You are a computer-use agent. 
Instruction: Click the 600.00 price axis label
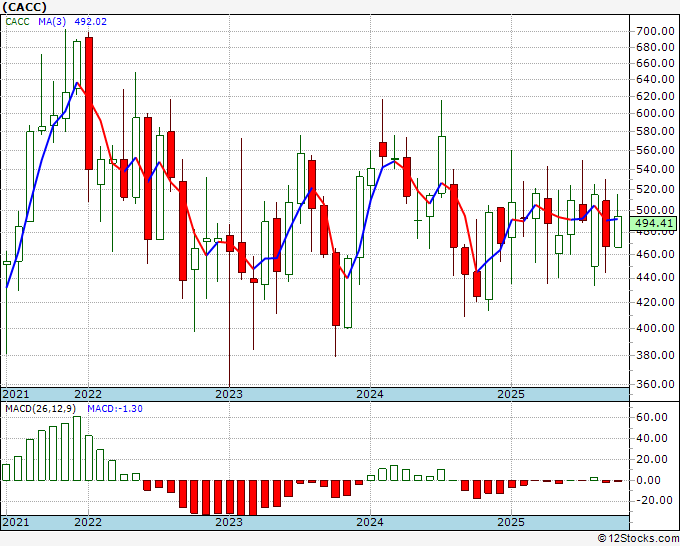[655, 113]
